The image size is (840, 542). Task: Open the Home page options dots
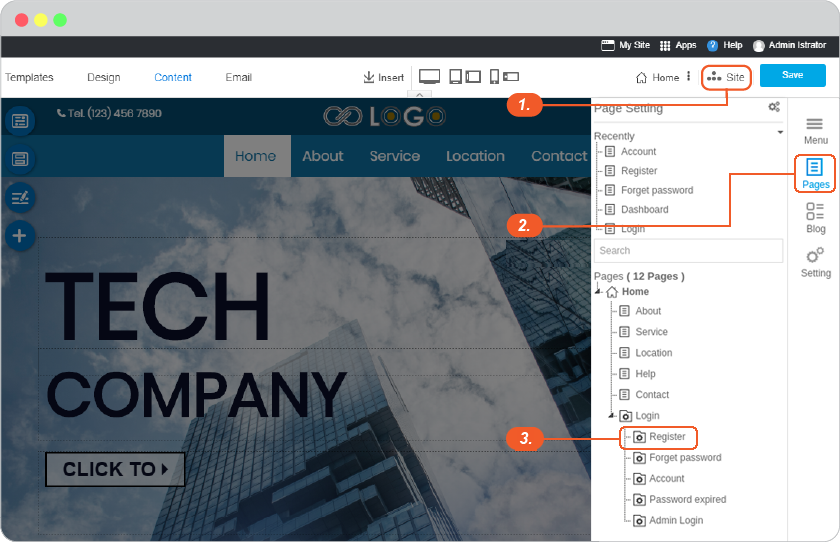point(688,77)
